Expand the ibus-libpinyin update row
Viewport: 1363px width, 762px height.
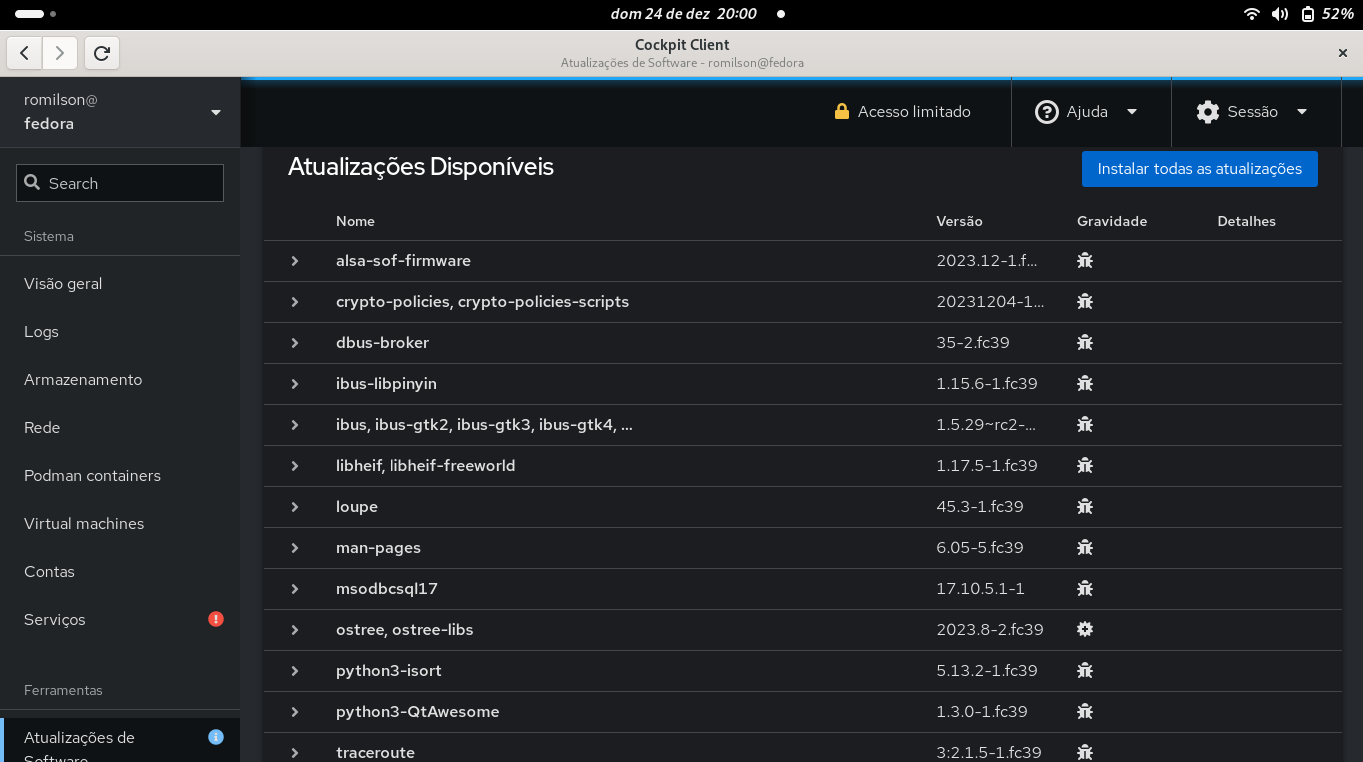tap(295, 384)
